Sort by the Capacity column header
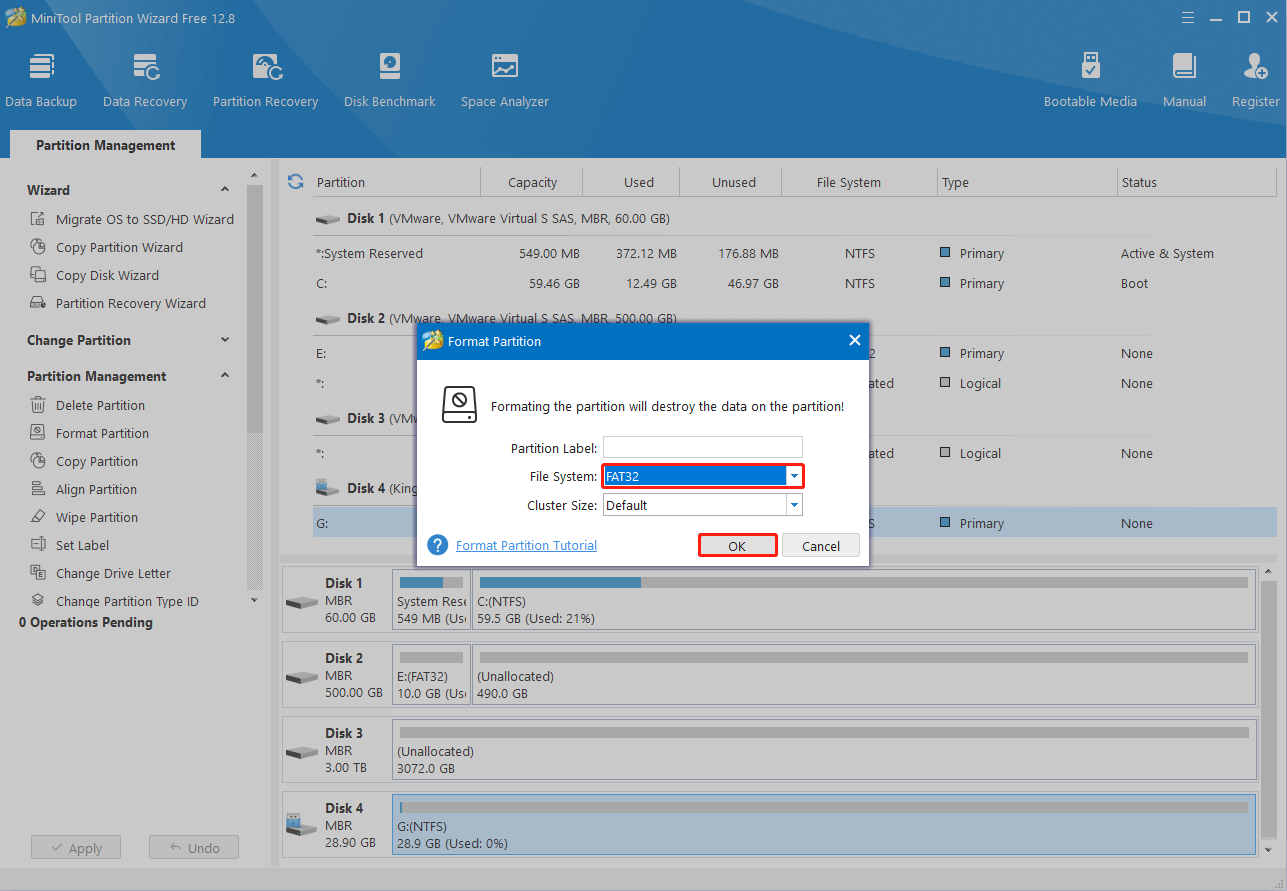Screen dimensions: 1287x891 (532, 182)
